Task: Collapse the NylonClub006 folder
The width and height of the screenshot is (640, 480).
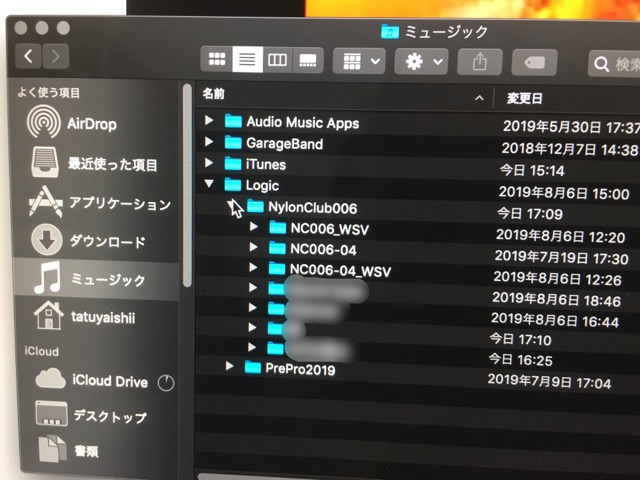Action: (x=231, y=204)
